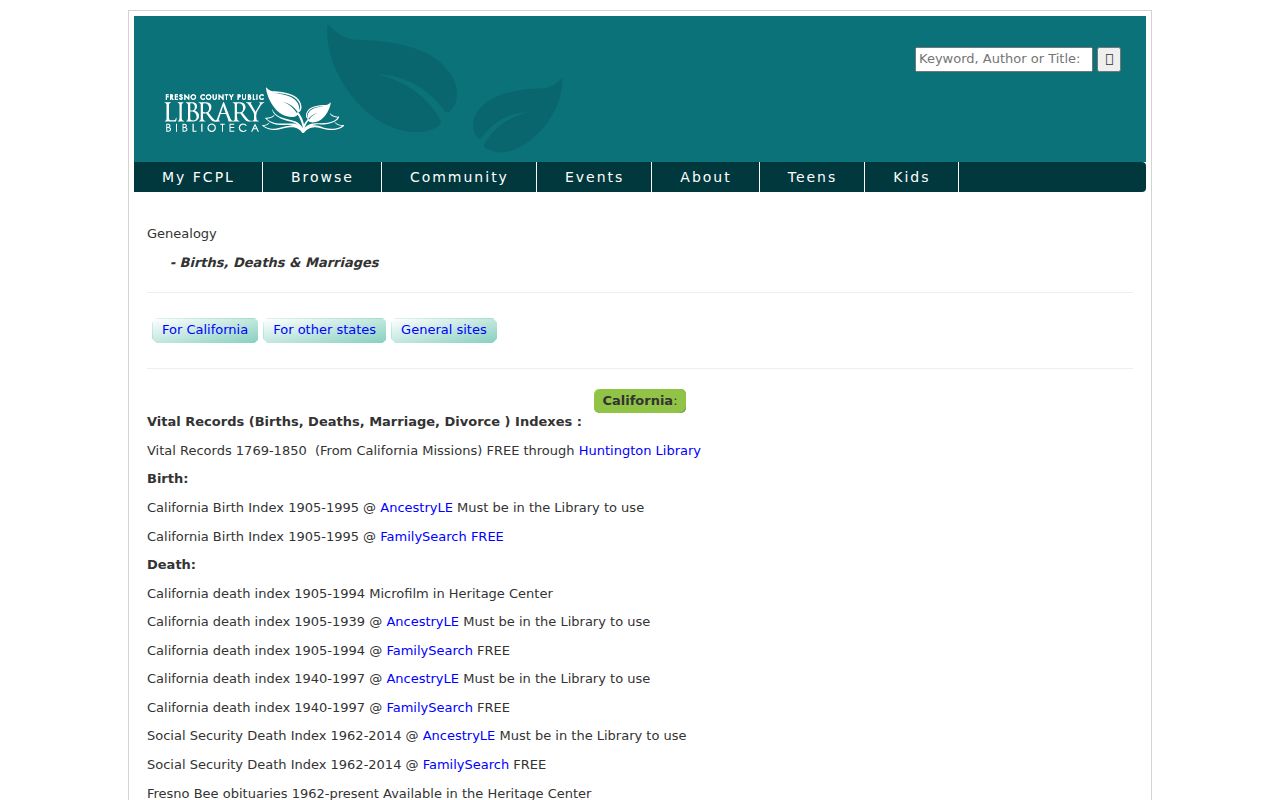This screenshot has height=800, width=1280.
Task: Open FamilySearch for death index 1940-1997
Action: tap(430, 708)
